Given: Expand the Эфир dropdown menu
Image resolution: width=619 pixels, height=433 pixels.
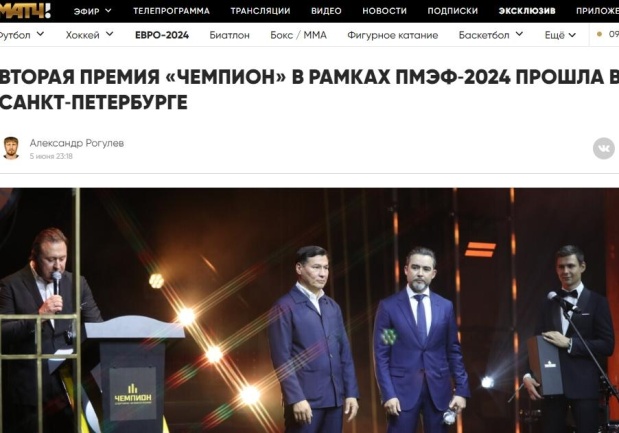Looking at the screenshot, I should (93, 11).
